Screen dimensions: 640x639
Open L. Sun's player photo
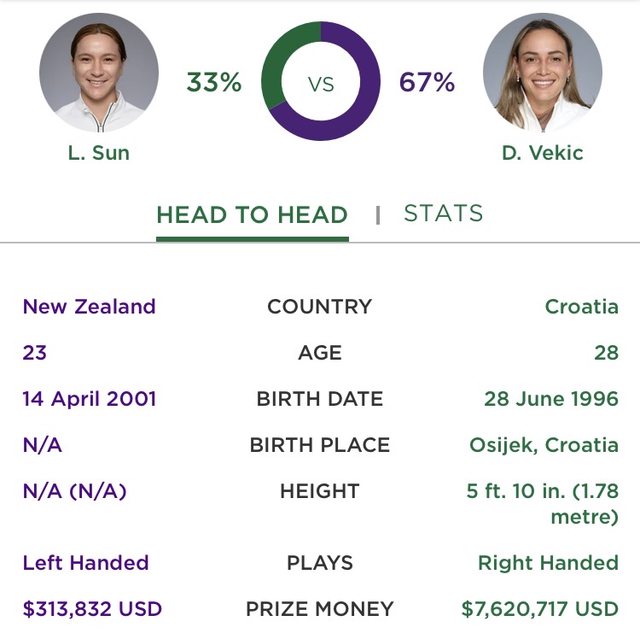[98, 72]
